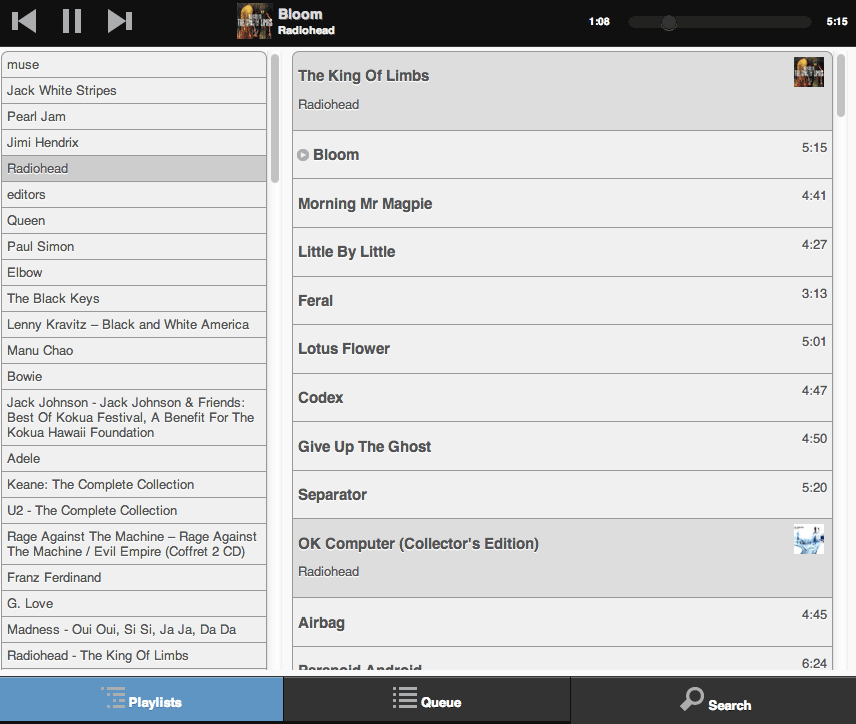Image resolution: width=856 pixels, height=724 pixels.
Task: Click the playback progress slider handle
Action: pos(669,22)
